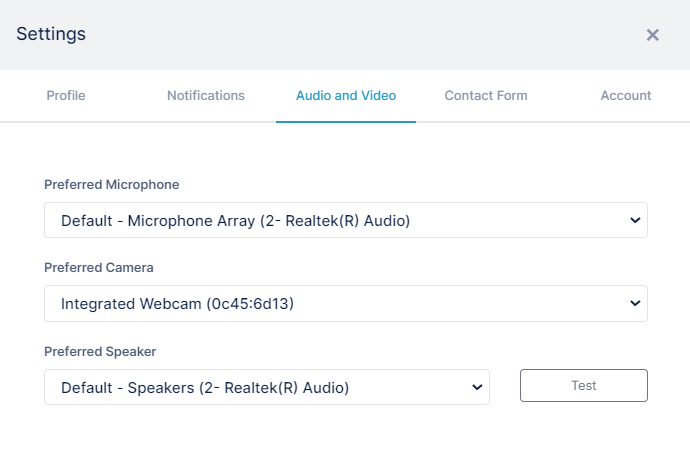Select the Audio and Video tab

[346, 95]
